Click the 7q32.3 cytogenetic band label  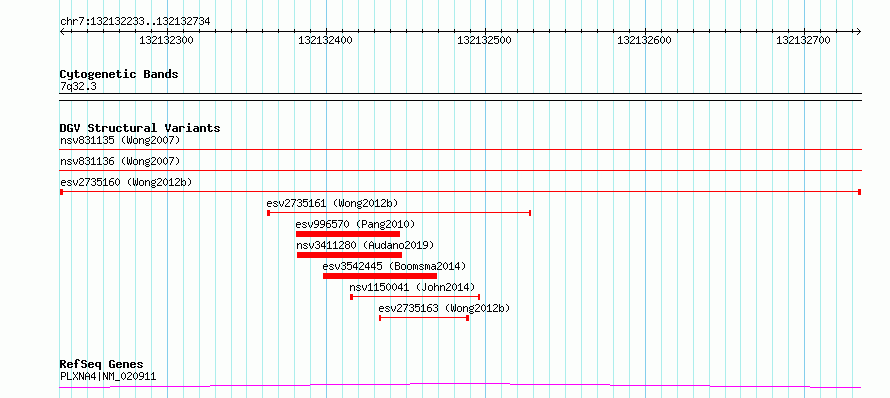click(x=75, y=86)
